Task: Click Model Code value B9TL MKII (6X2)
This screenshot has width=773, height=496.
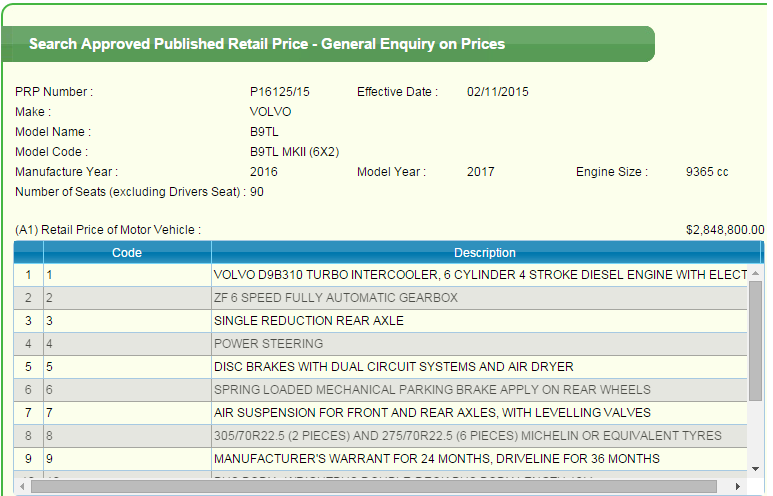Action: [x=294, y=152]
